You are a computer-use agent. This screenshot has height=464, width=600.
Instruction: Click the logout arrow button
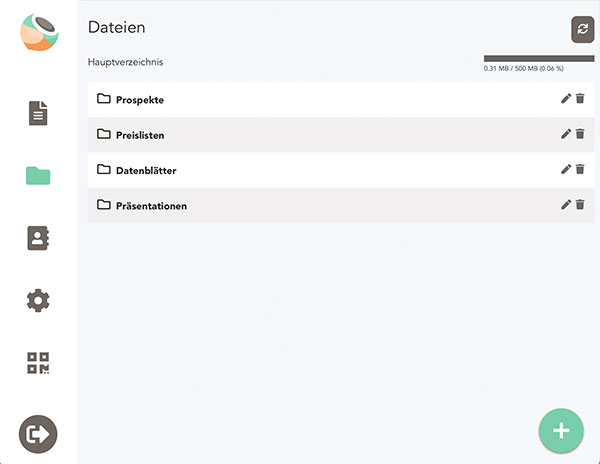38,434
